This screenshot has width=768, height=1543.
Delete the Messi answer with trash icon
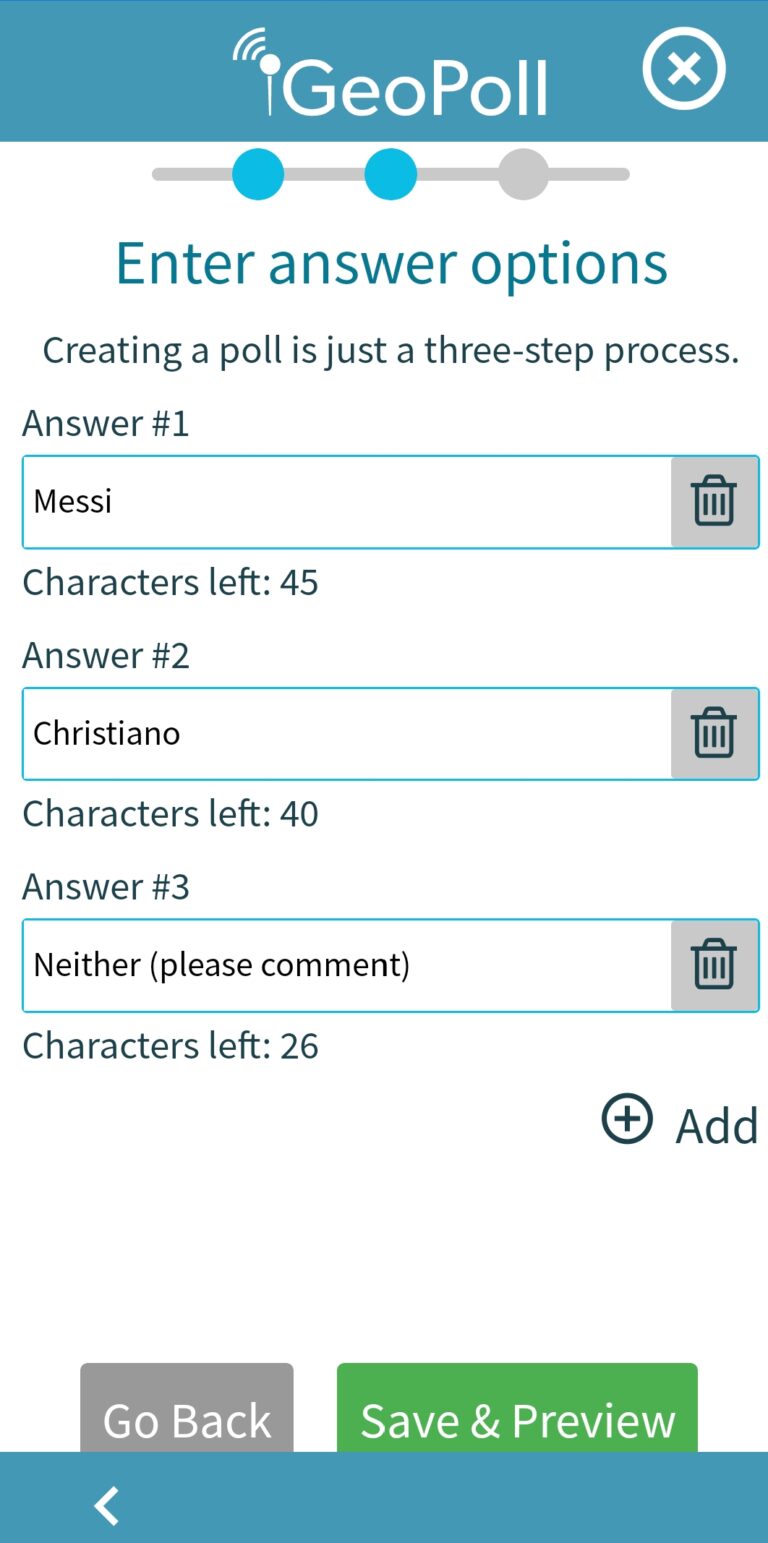[714, 502]
